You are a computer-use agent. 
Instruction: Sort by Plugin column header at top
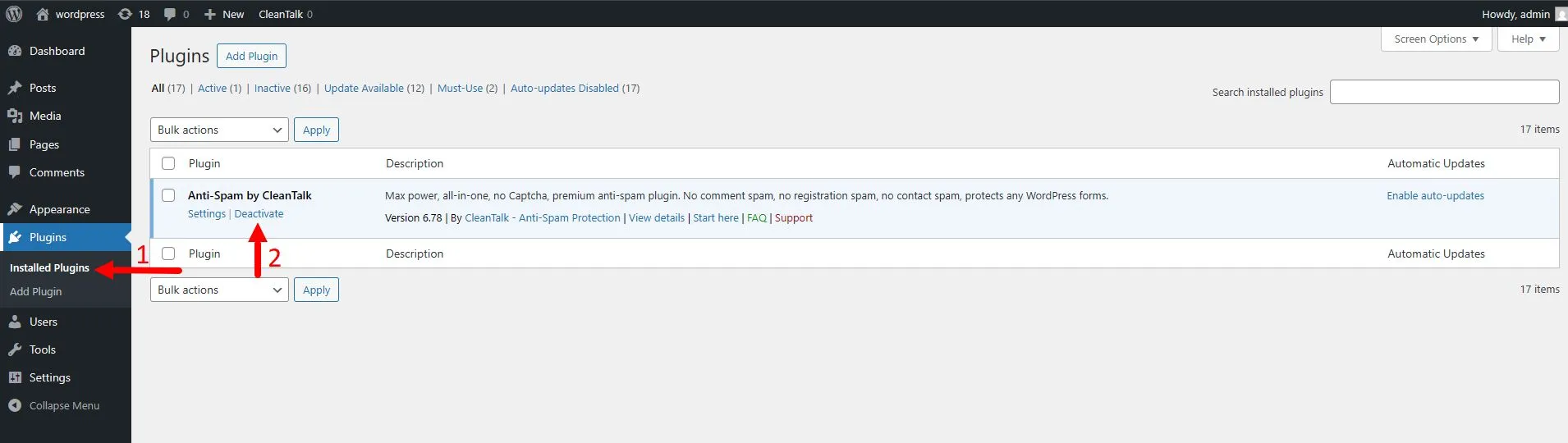204,163
